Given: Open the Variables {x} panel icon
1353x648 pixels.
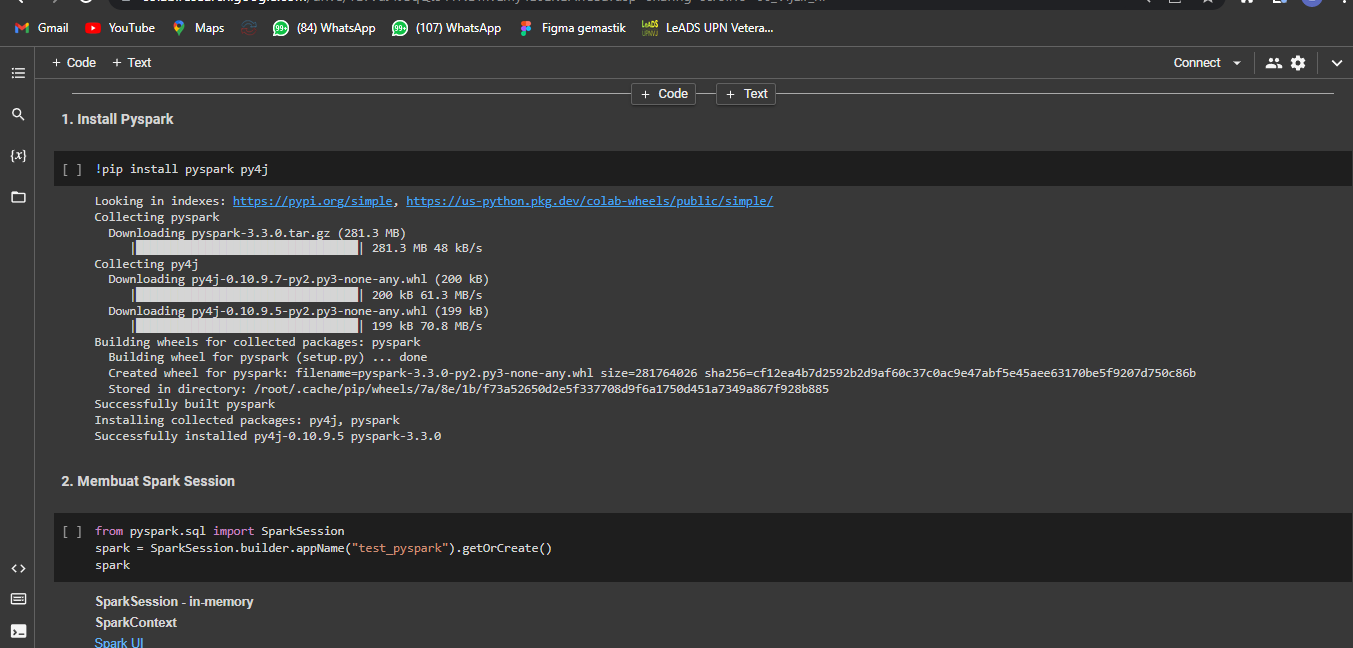Looking at the screenshot, I should [18, 156].
